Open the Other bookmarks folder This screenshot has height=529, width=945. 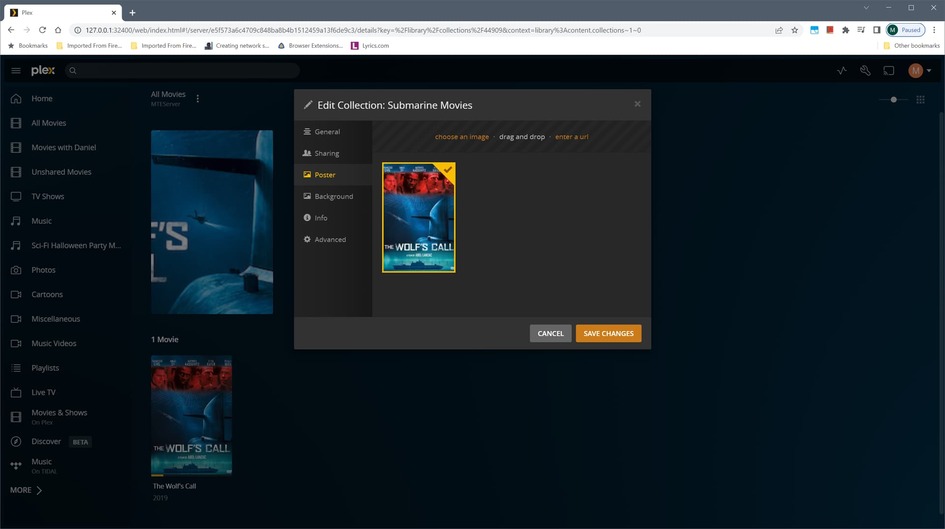[x=911, y=46]
